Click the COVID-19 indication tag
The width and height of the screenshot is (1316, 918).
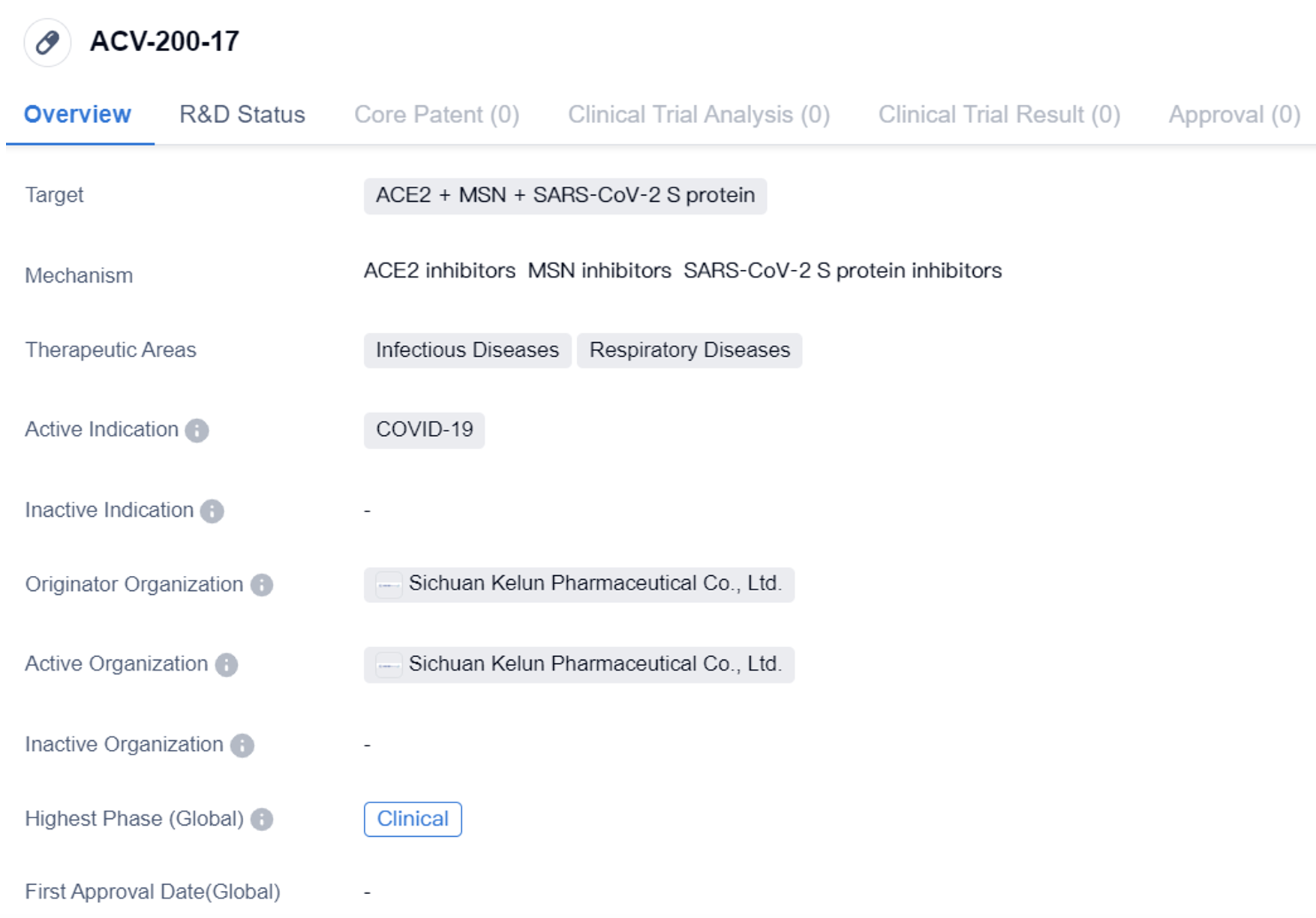424,430
